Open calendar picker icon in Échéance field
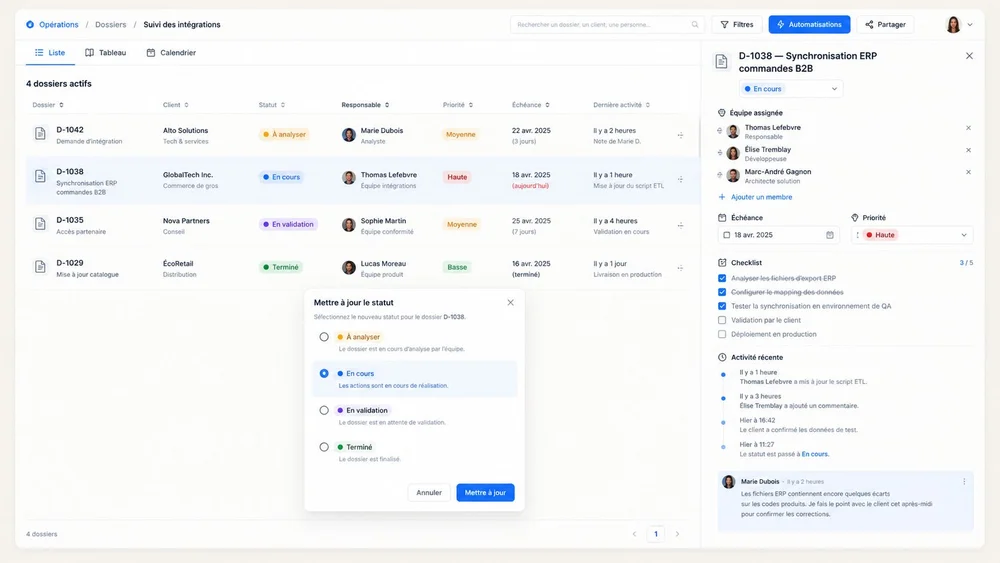Viewport: 1000px width, 563px height. pyautogui.click(x=830, y=235)
